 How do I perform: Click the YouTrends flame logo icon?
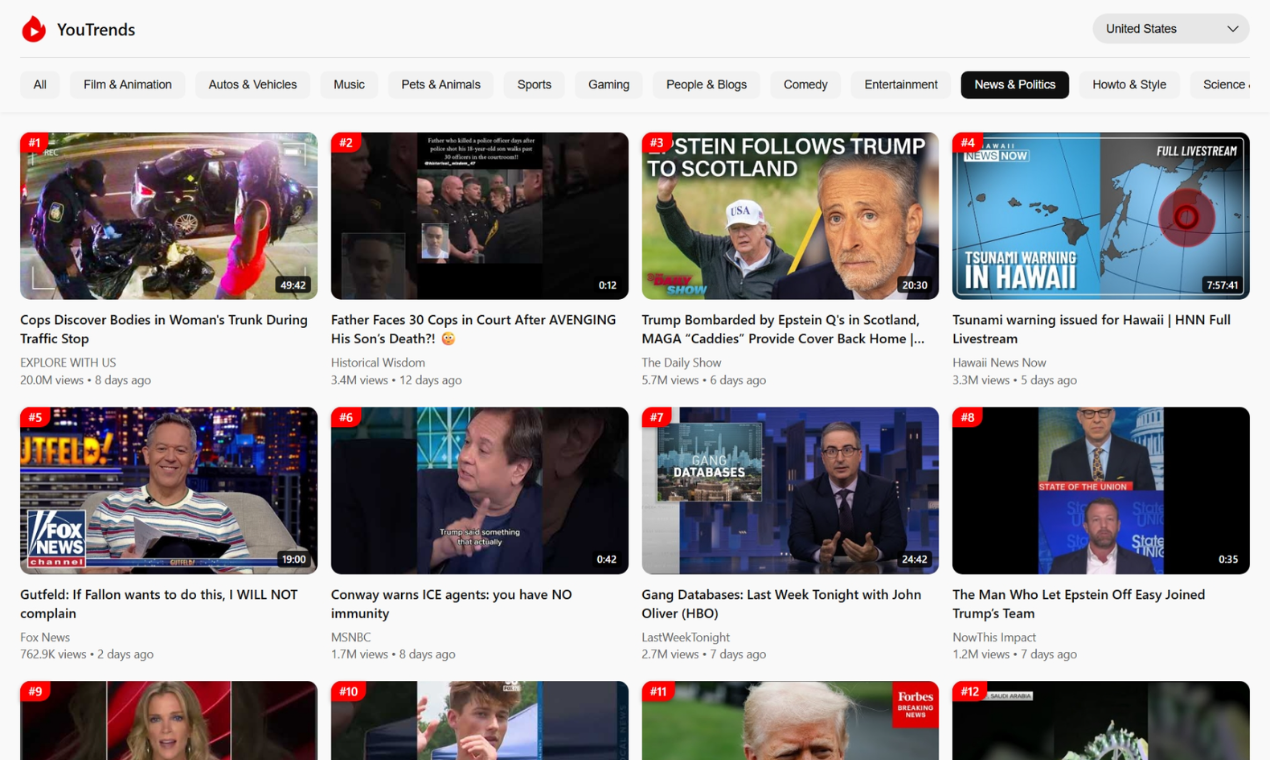34,29
